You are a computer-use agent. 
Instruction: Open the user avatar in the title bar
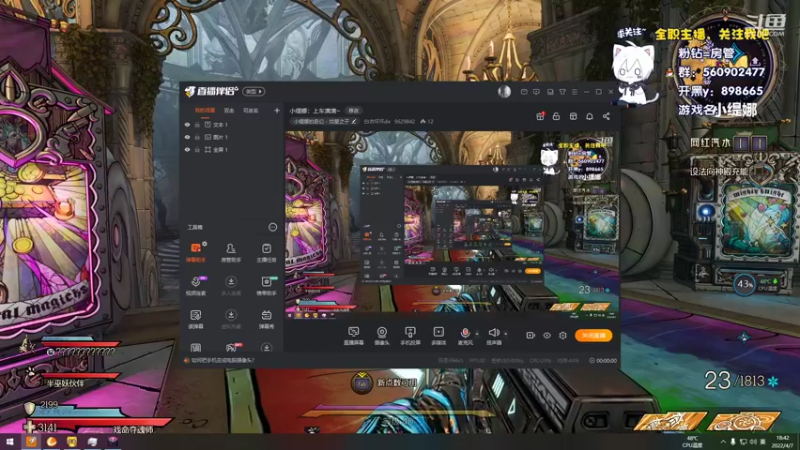tap(504, 91)
